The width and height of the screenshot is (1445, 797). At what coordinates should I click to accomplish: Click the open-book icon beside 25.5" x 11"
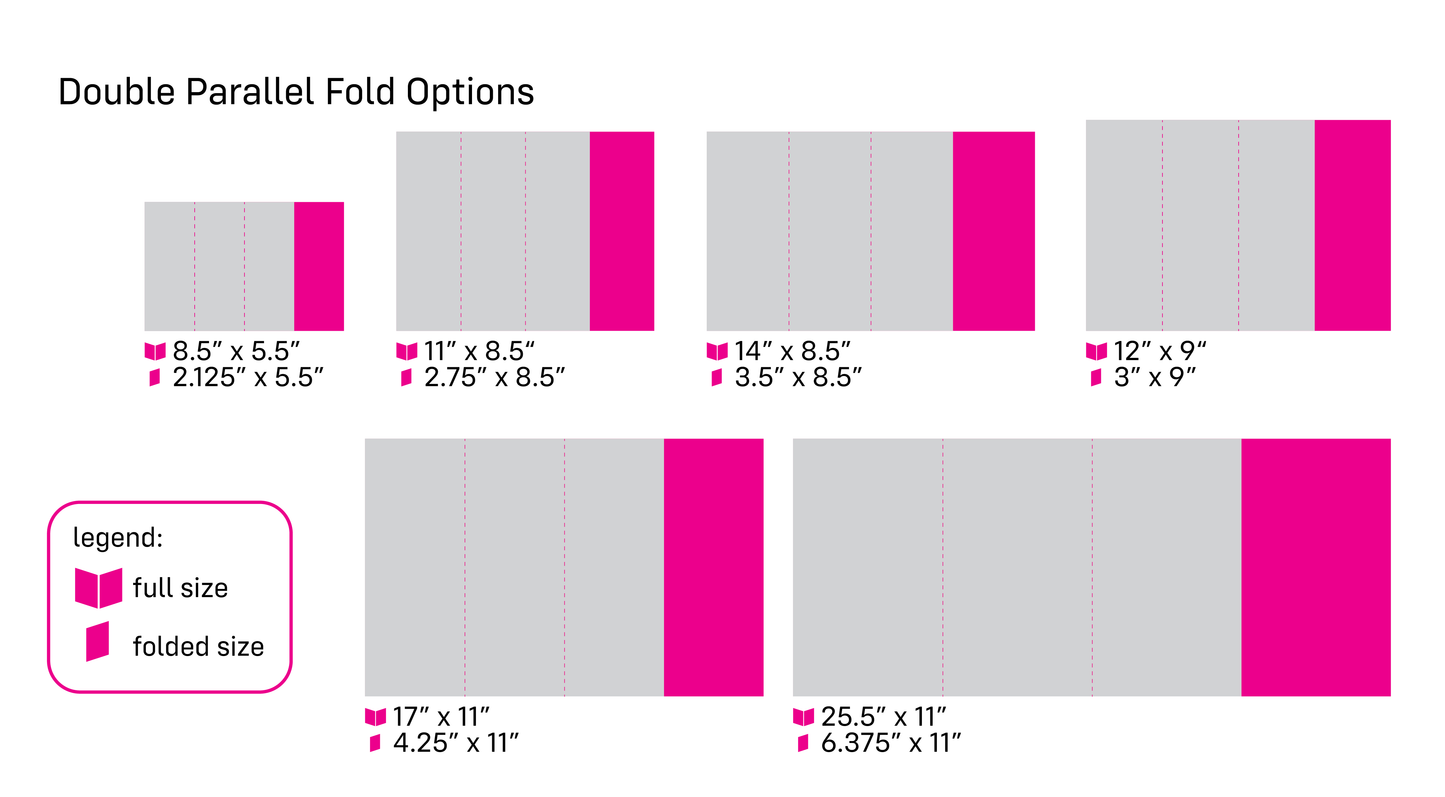804,717
